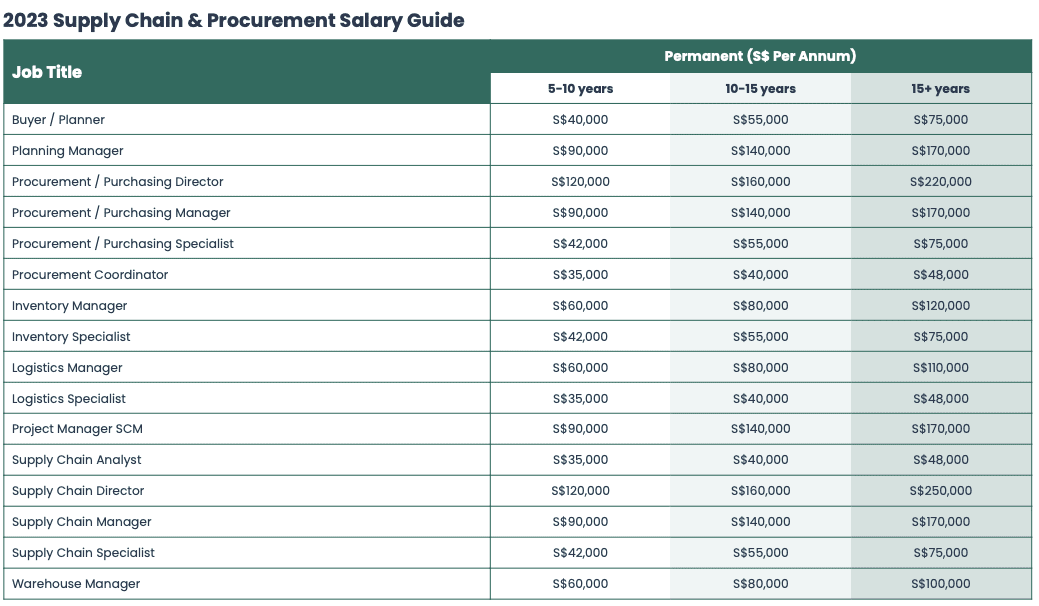Screen dimensions: 1039x606
Task: Click the 'Permanent (S$ Per Annum)' header
Action: 760,56
